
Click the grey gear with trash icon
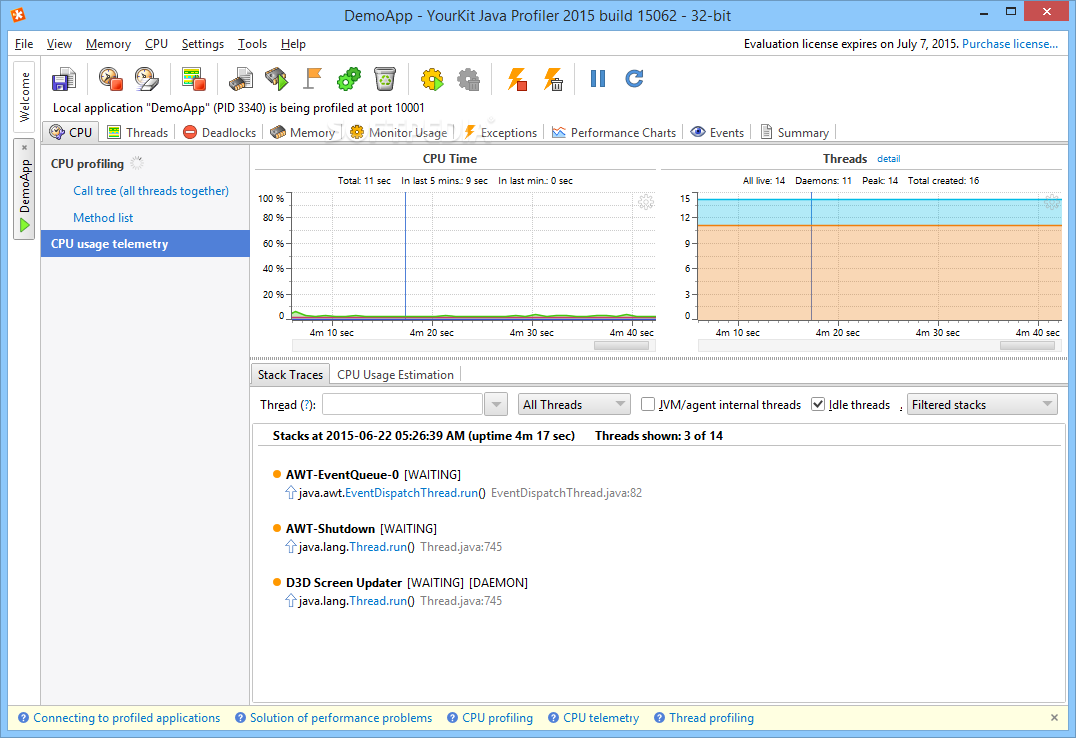469,79
